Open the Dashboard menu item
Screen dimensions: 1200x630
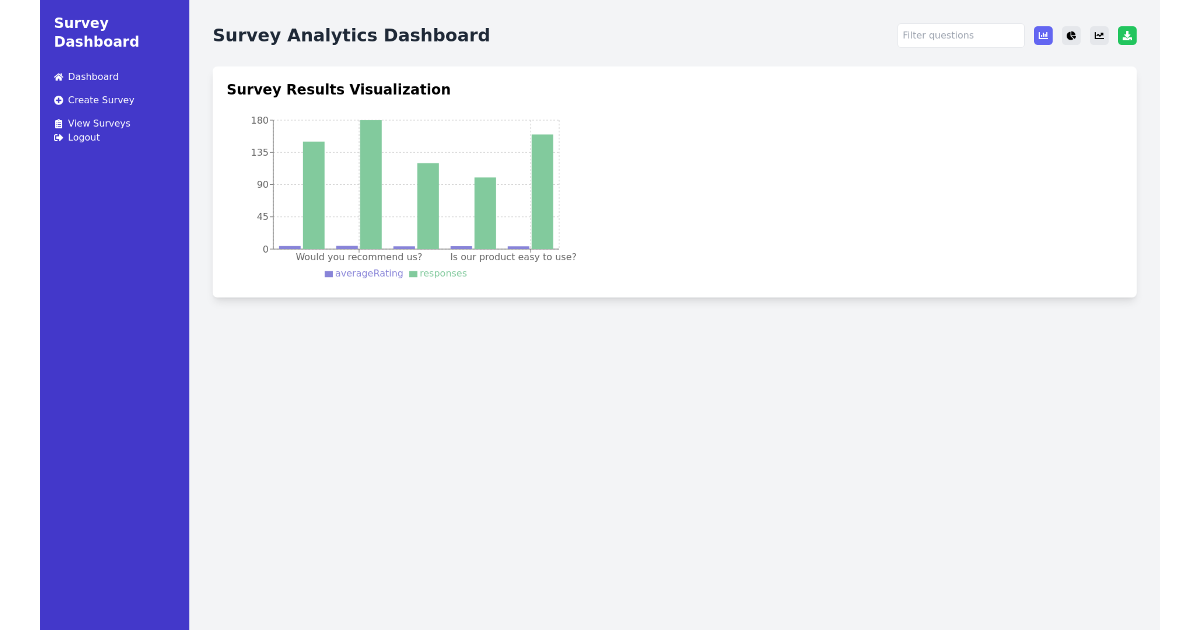[93, 76]
